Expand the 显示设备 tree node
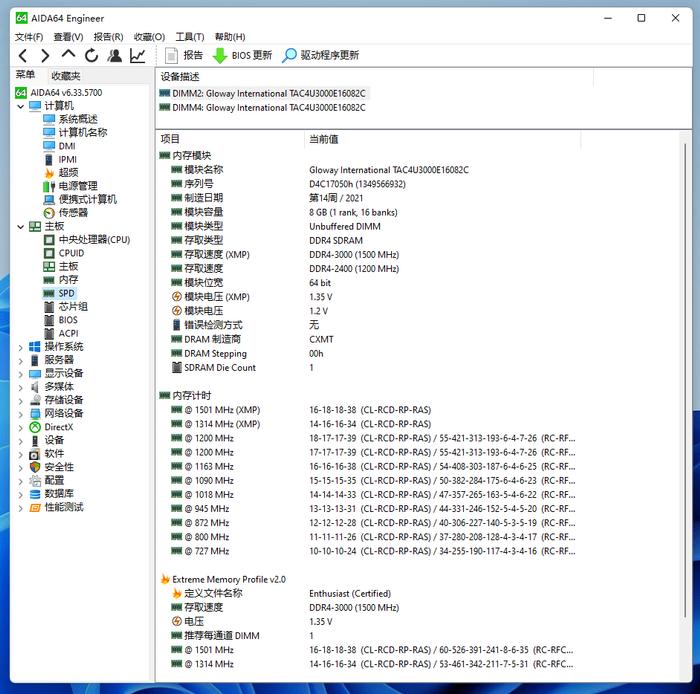The image size is (700, 694). tap(20, 374)
